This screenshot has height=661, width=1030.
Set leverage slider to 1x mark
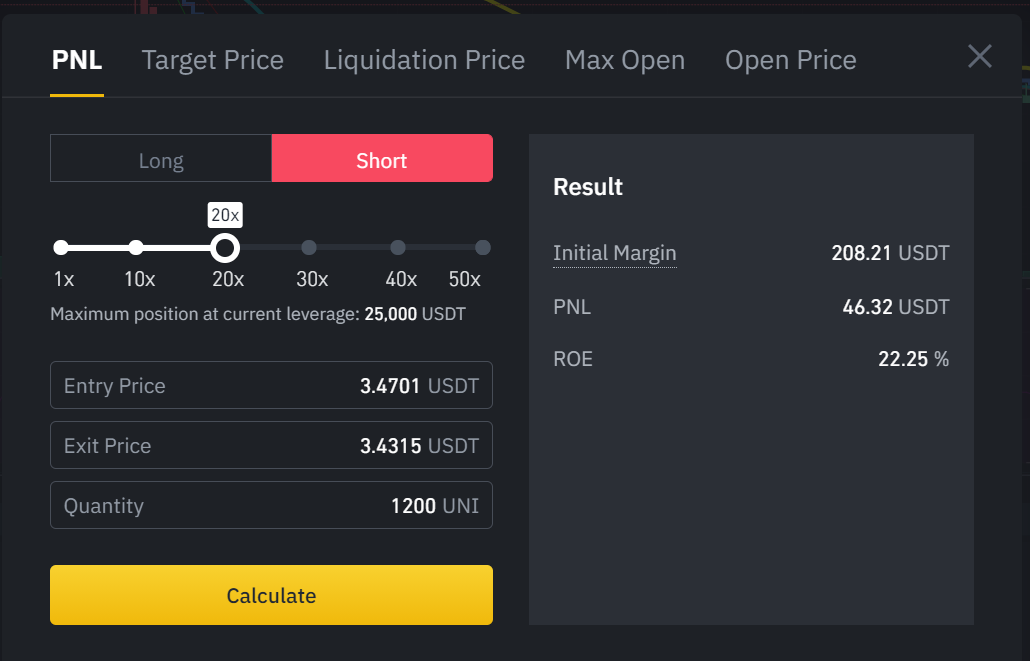point(61,247)
